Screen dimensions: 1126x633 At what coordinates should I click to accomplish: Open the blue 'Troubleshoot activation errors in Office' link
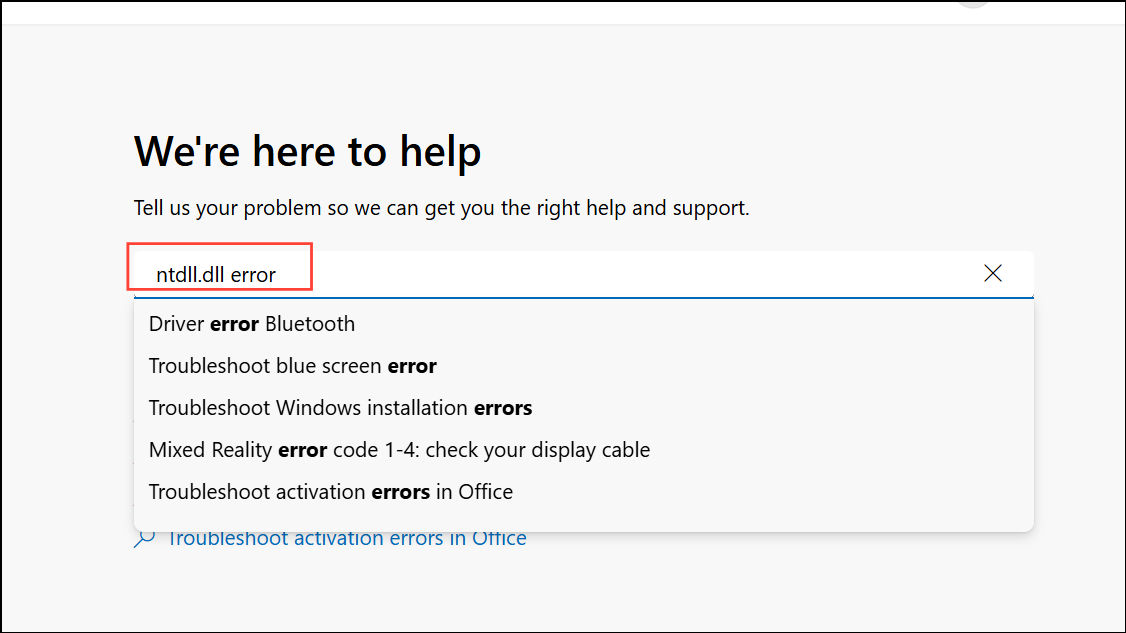click(347, 538)
